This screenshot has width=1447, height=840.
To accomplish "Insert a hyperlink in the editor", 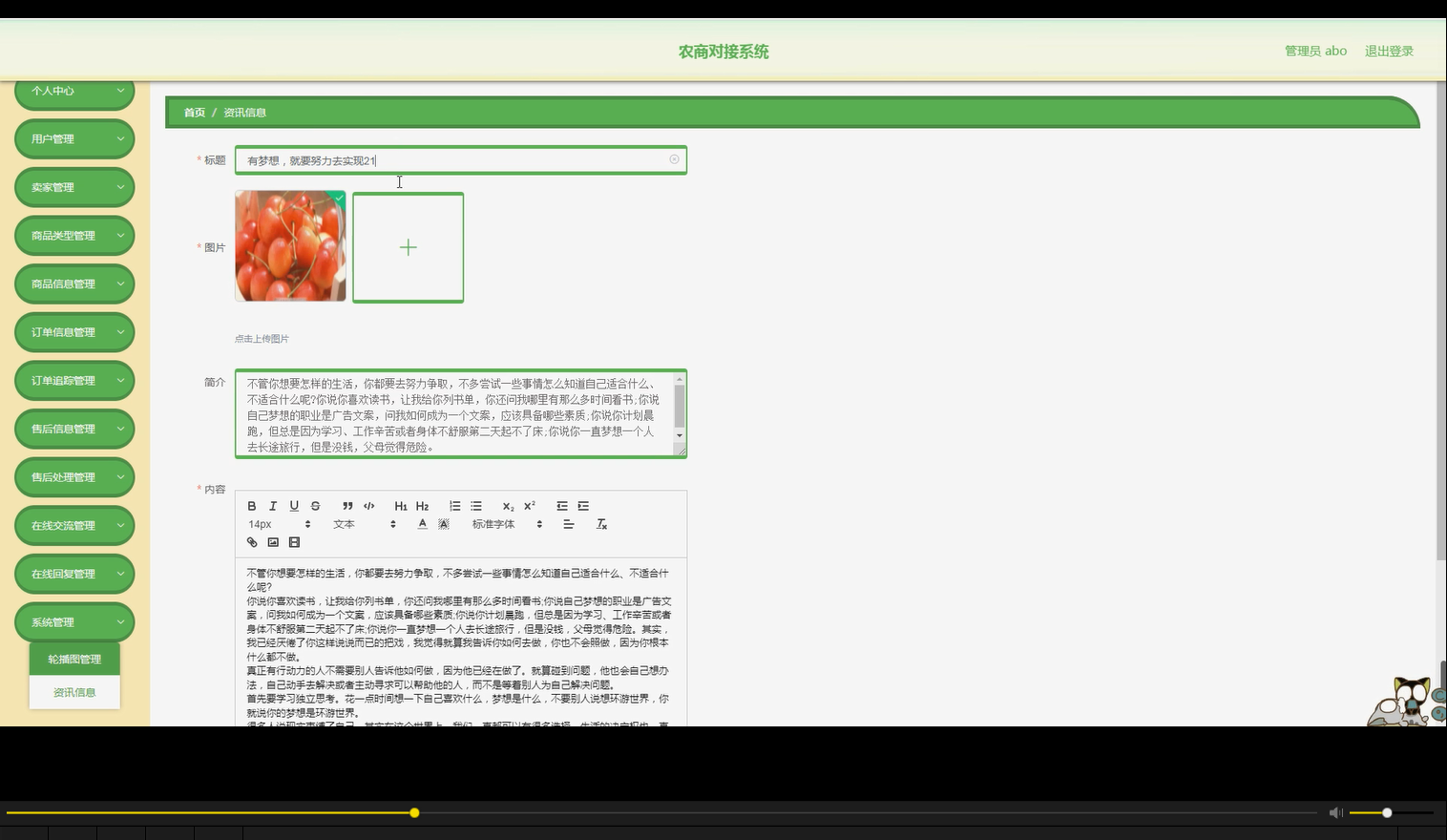I will 251,542.
